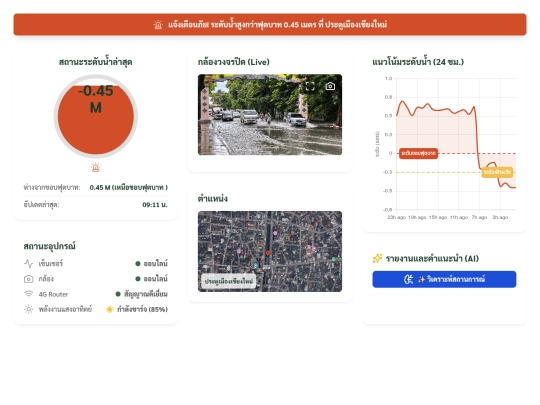Viewport: 540px width, 405px height.
Task: Click the red location pin on the map
Action: [268, 253]
